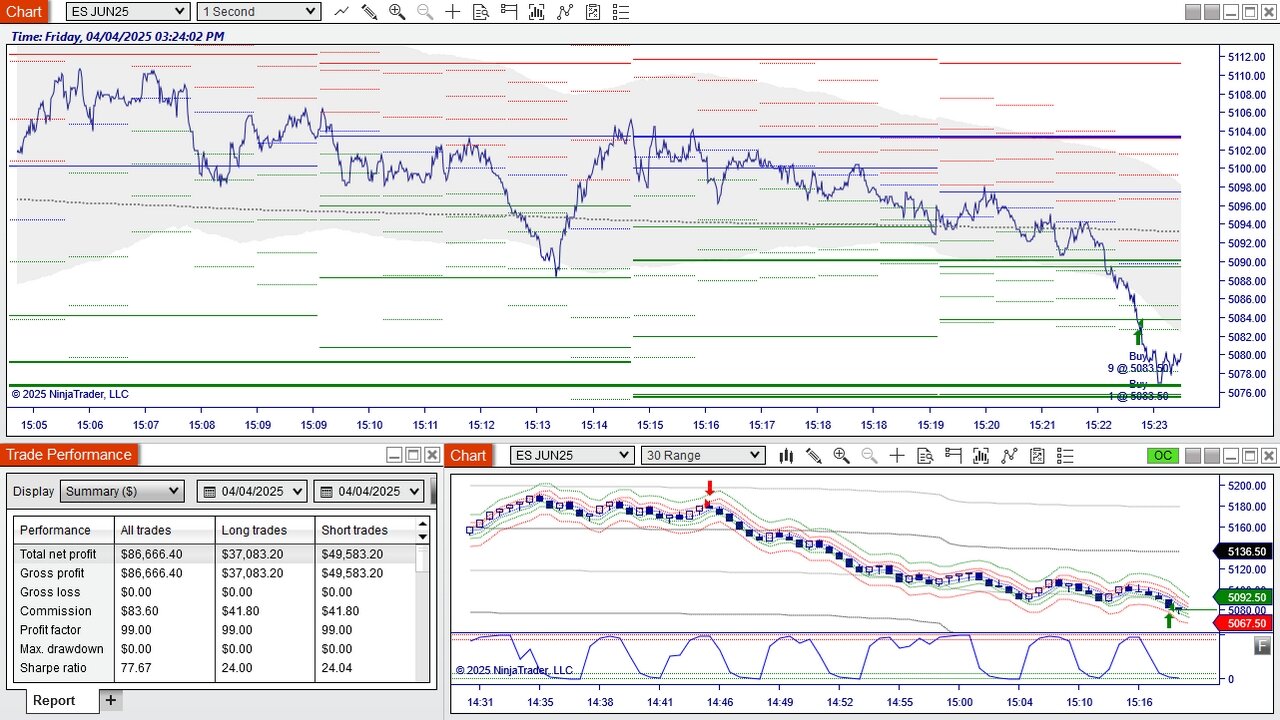Image resolution: width=1280 pixels, height=720 pixels.
Task: Click the Max. drawdown row label
Action: [61, 649]
